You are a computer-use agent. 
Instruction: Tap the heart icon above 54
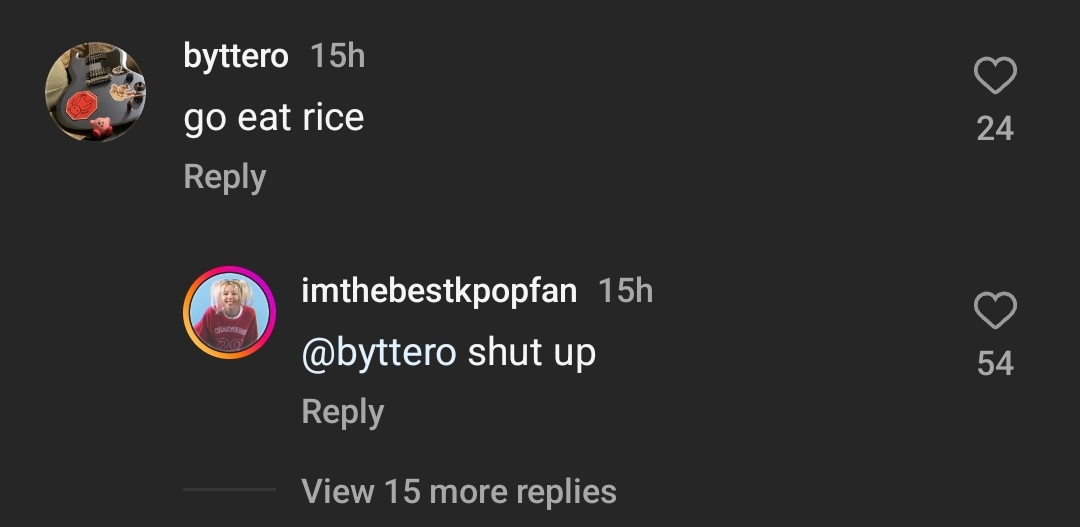pos(995,312)
